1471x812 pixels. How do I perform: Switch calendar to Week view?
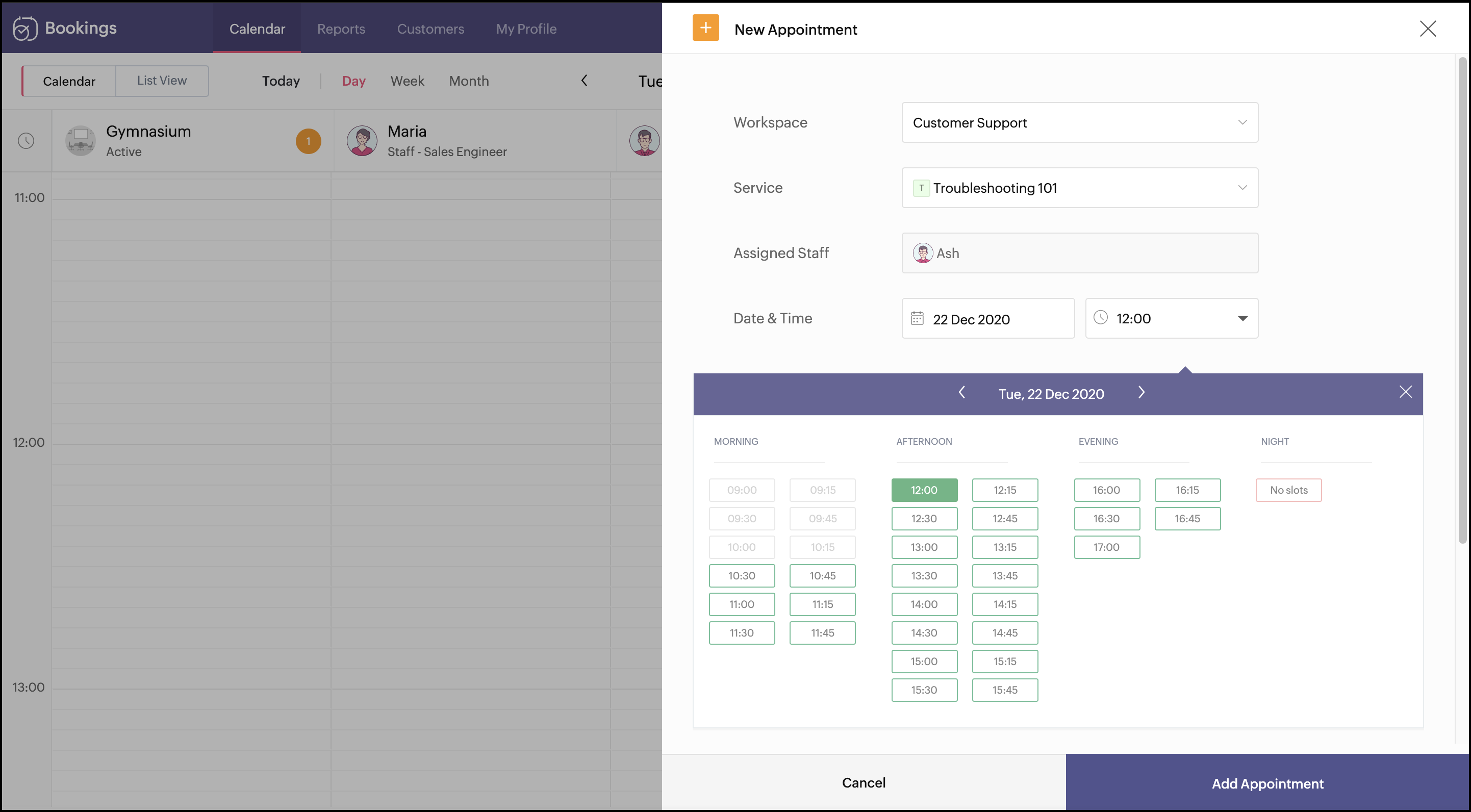coord(407,81)
